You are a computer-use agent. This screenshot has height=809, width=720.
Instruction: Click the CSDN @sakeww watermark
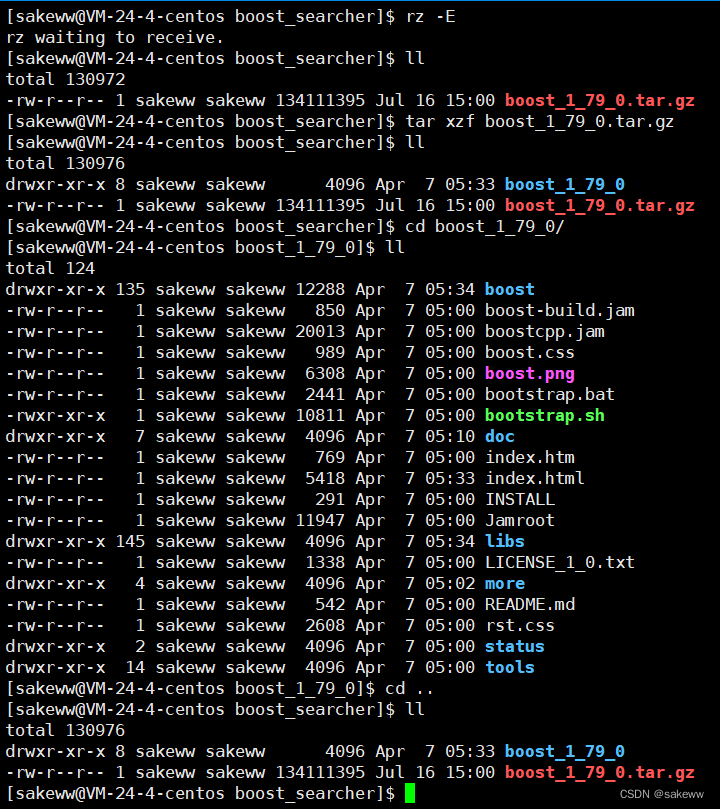click(x=662, y=794)
